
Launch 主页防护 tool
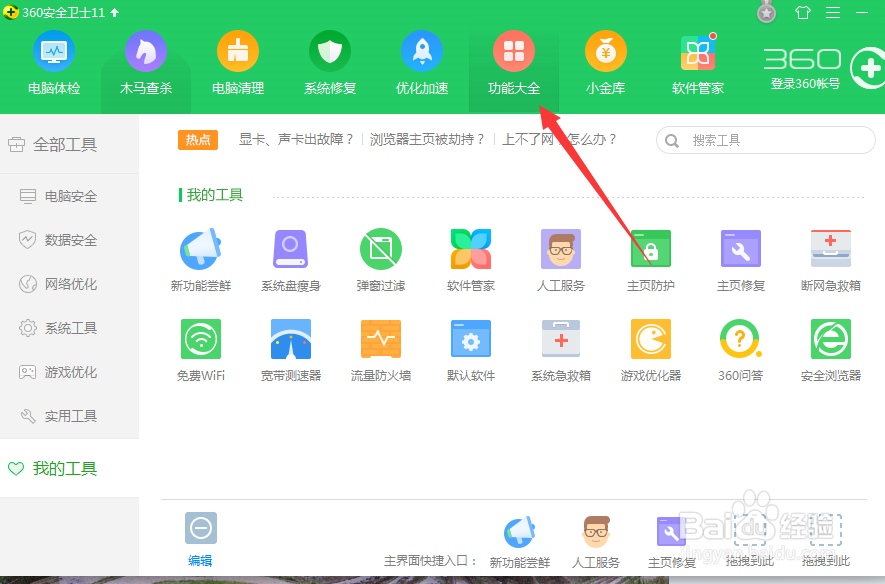(651, 260)
